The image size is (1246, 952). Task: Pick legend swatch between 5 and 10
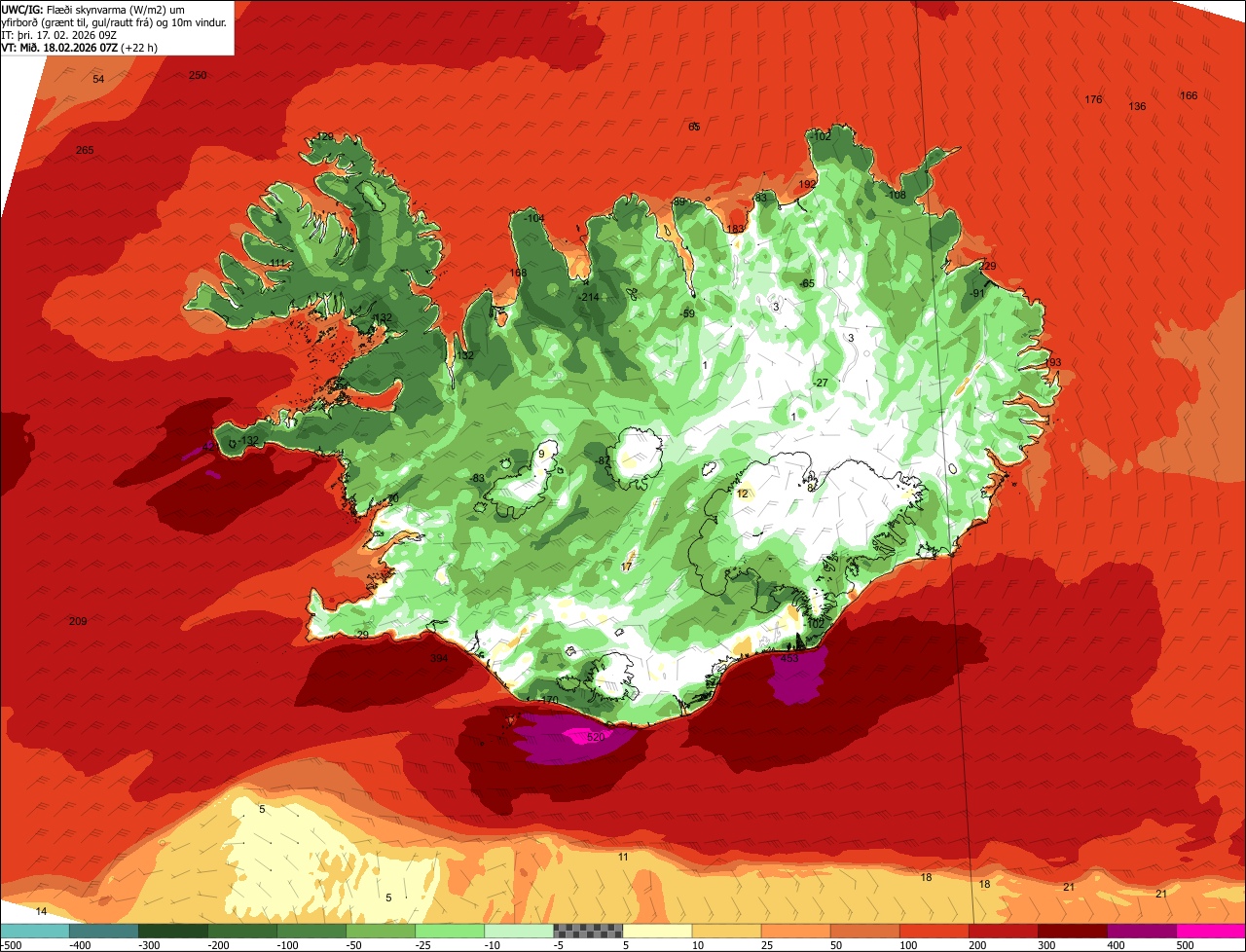pyautogui.click(x=657, y=931)
